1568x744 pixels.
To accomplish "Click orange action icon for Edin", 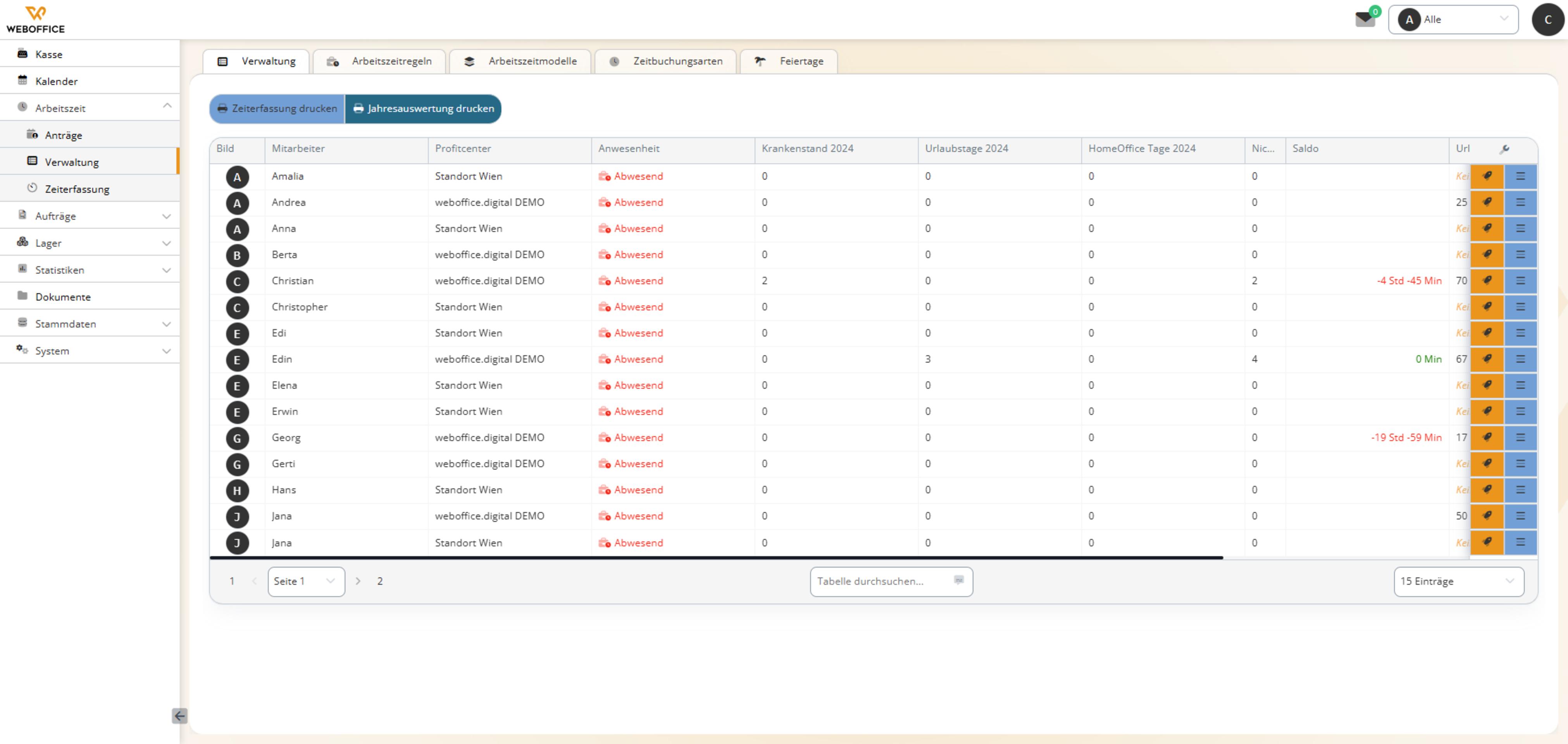I will (x=1487, y=360).
